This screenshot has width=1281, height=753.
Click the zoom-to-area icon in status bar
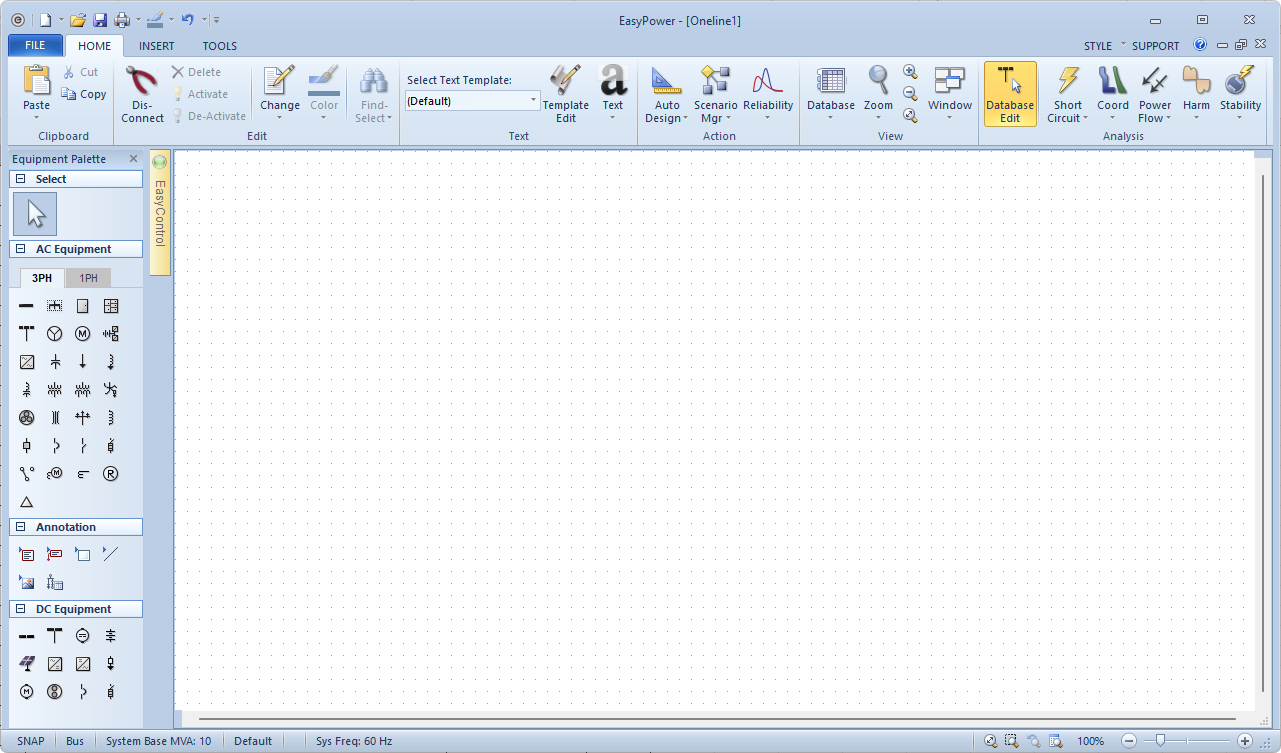pyautogui.click(x=1011, y=741)
